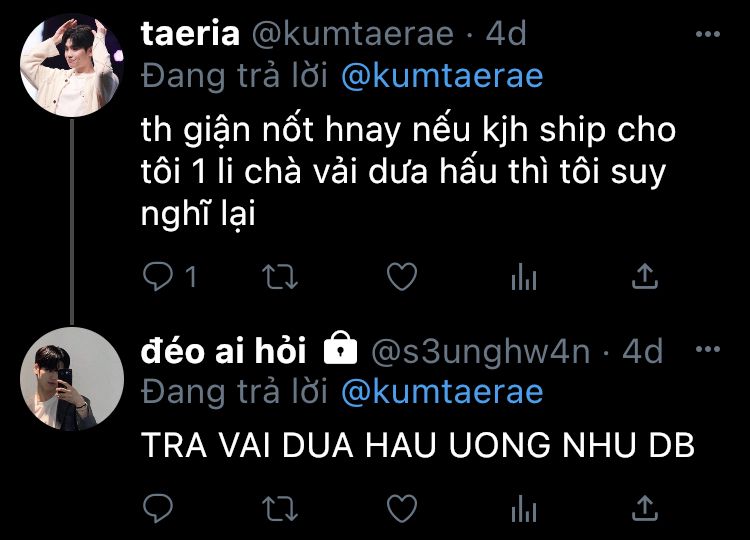Follow @kumtaerae mention link in first tweet

tap(442, 76)
